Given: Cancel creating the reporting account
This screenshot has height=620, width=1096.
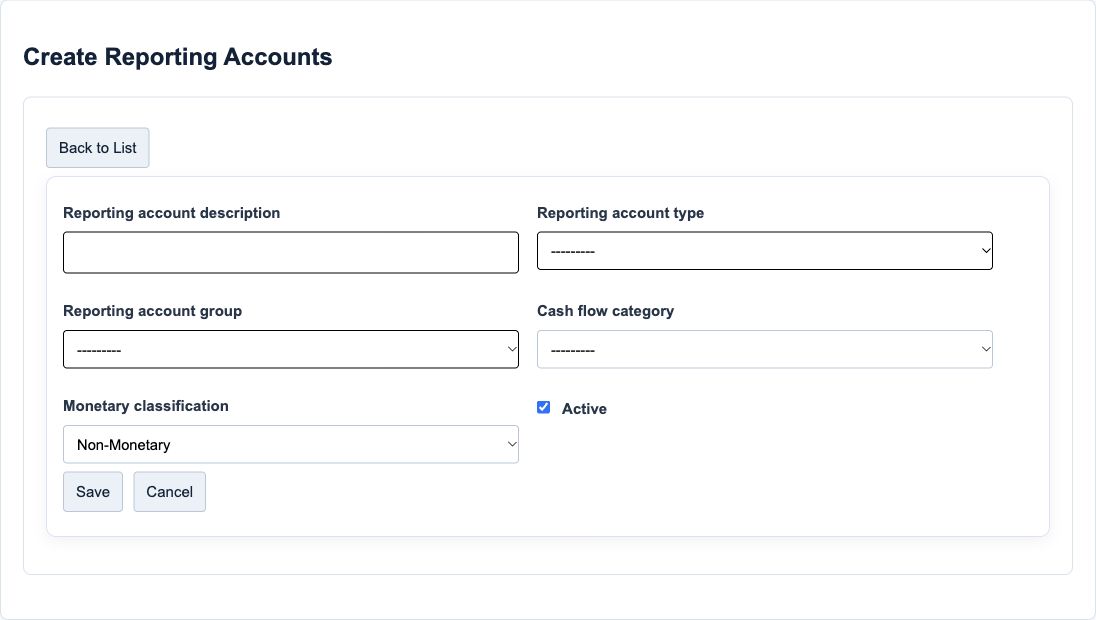Looking at the screenshot, I should tap(170, 491).
